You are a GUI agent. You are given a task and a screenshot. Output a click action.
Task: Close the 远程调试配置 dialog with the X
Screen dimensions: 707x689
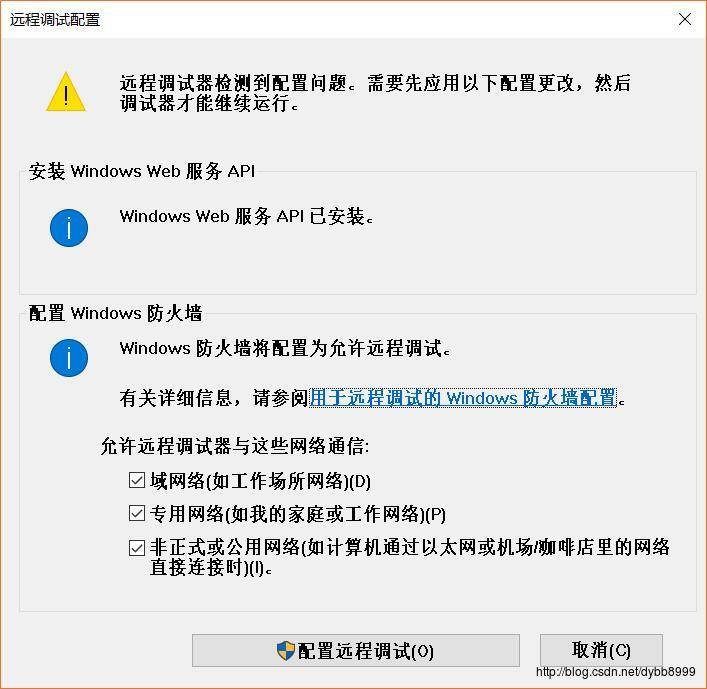pyautogui.click(x=684, y=19)
